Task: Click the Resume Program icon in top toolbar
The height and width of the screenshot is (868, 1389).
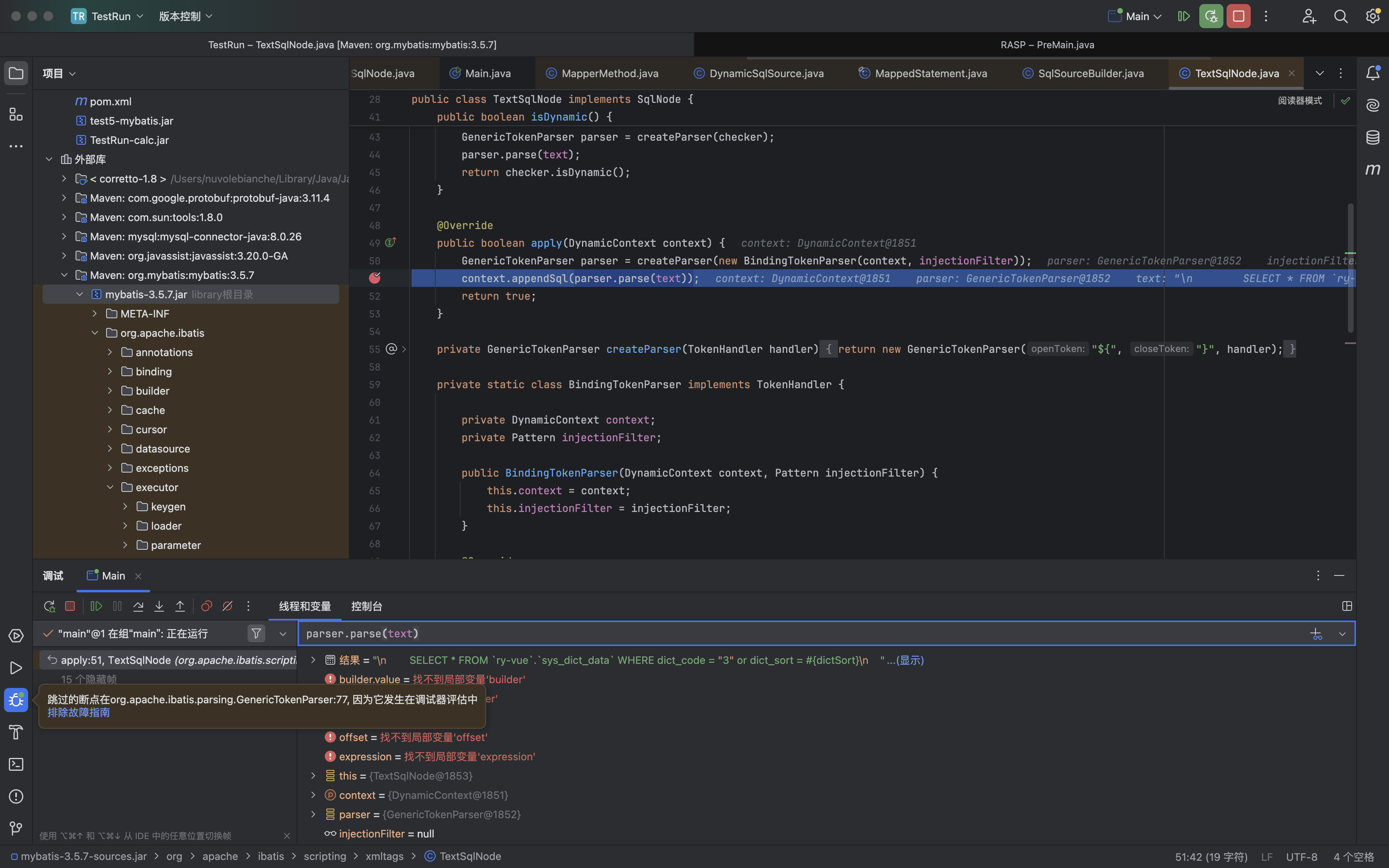Action: [1184, 16]
